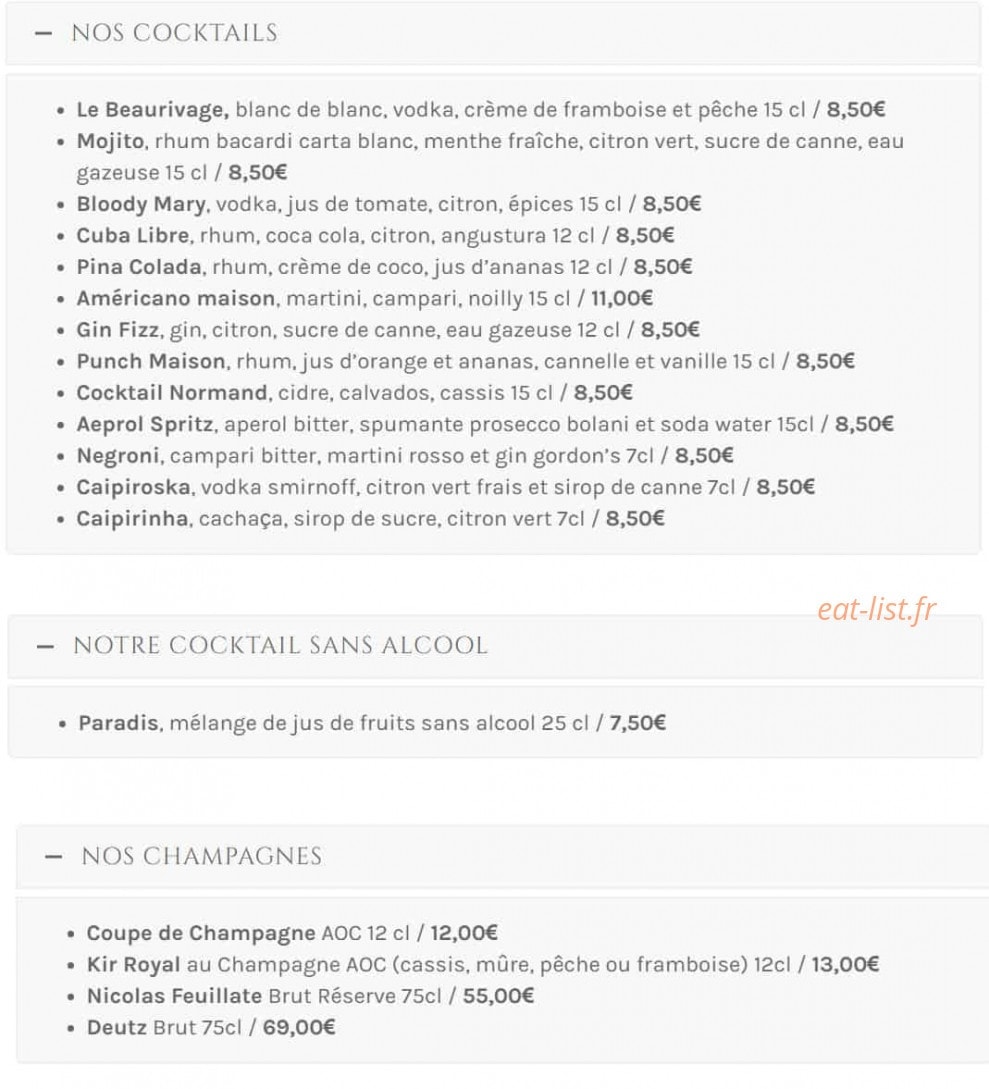The width and height of the screenshot is (989, 1089).
Task: Click the Kir Royal champagne entry
Action: click(x=483, y=965)
